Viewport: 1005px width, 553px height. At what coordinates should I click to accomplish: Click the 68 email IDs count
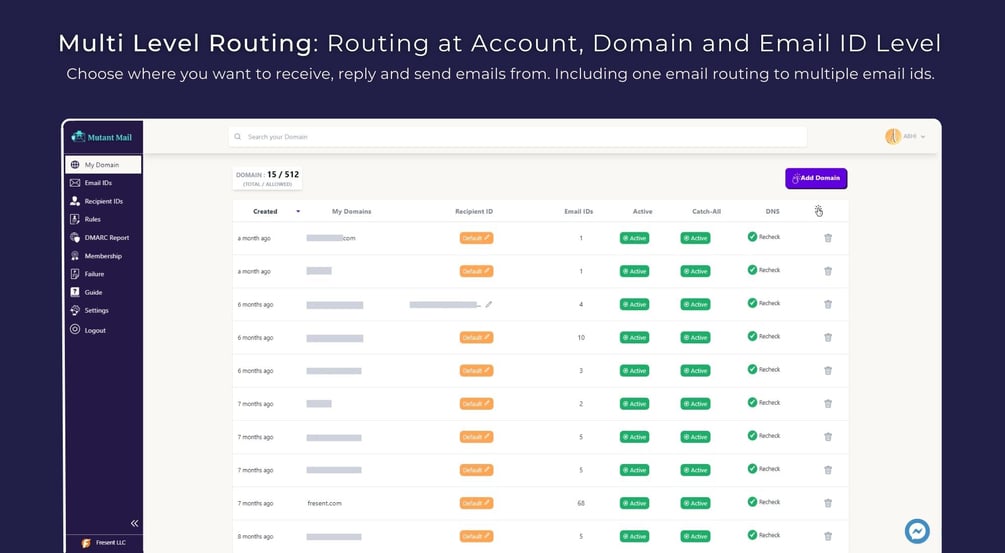point(581,503)
